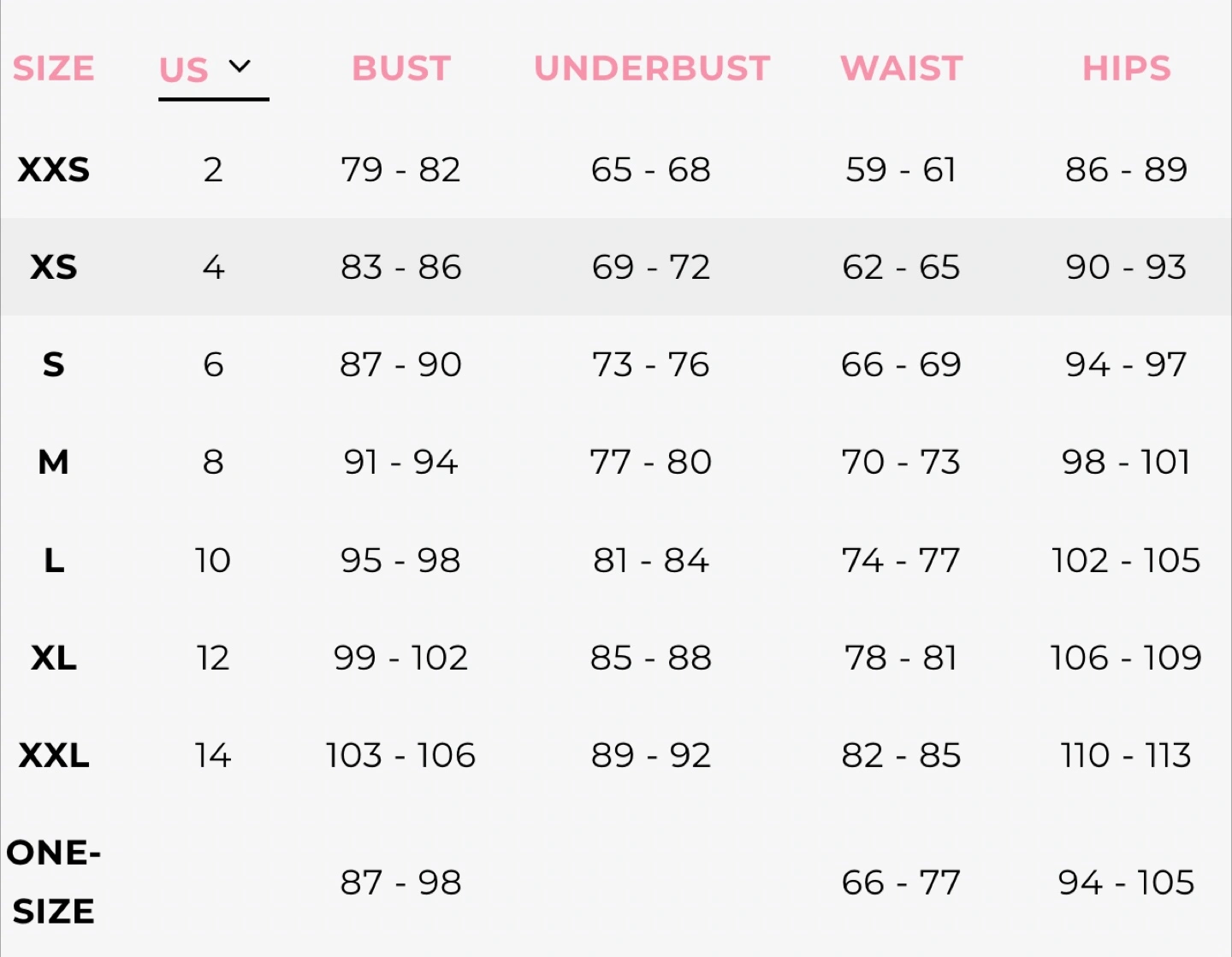1232x957 pixels.
Task: Click the XL size label
Action: pyautogui.click(x=53, y=659)
